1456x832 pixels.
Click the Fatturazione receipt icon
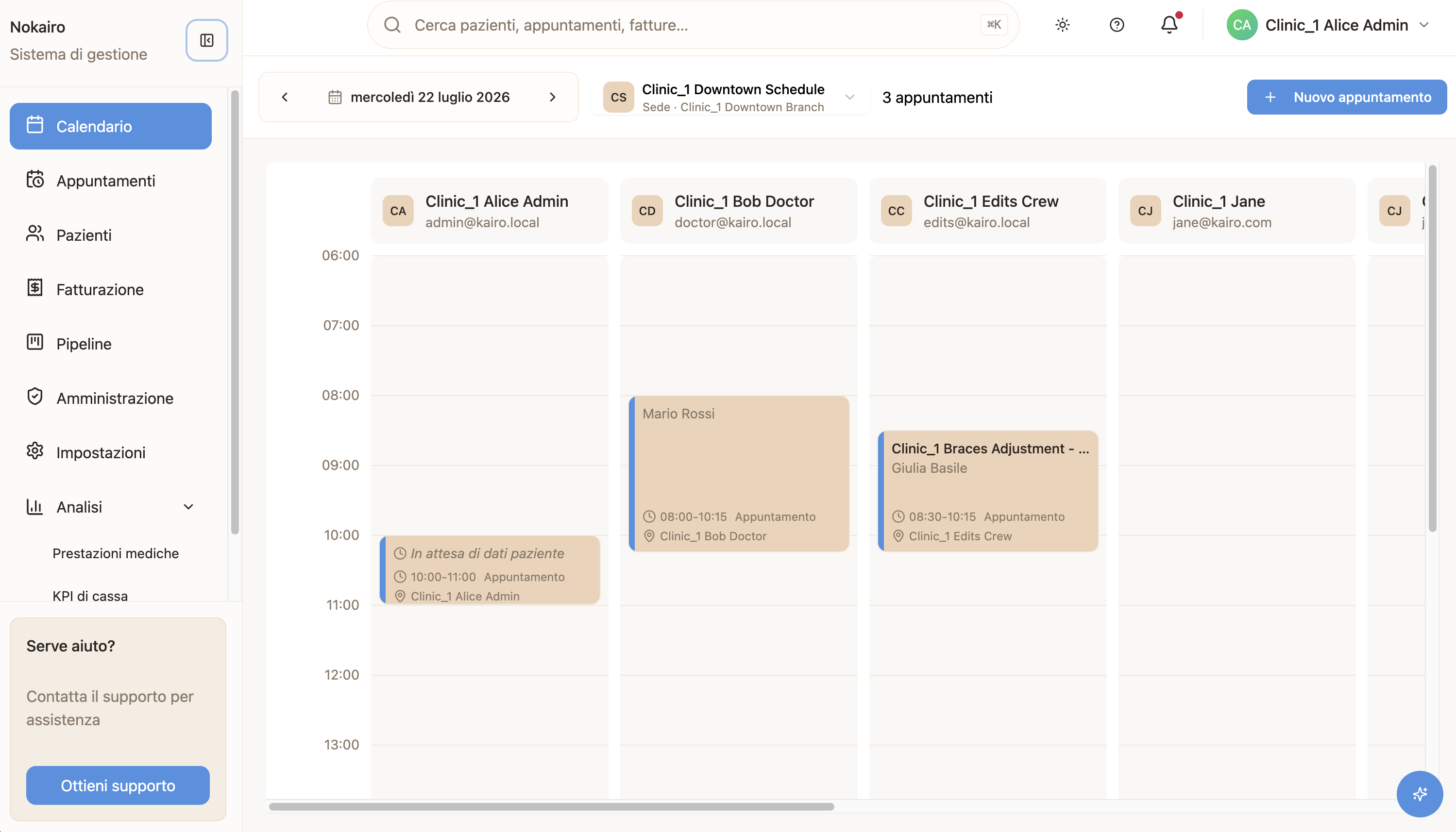point(35,288)
